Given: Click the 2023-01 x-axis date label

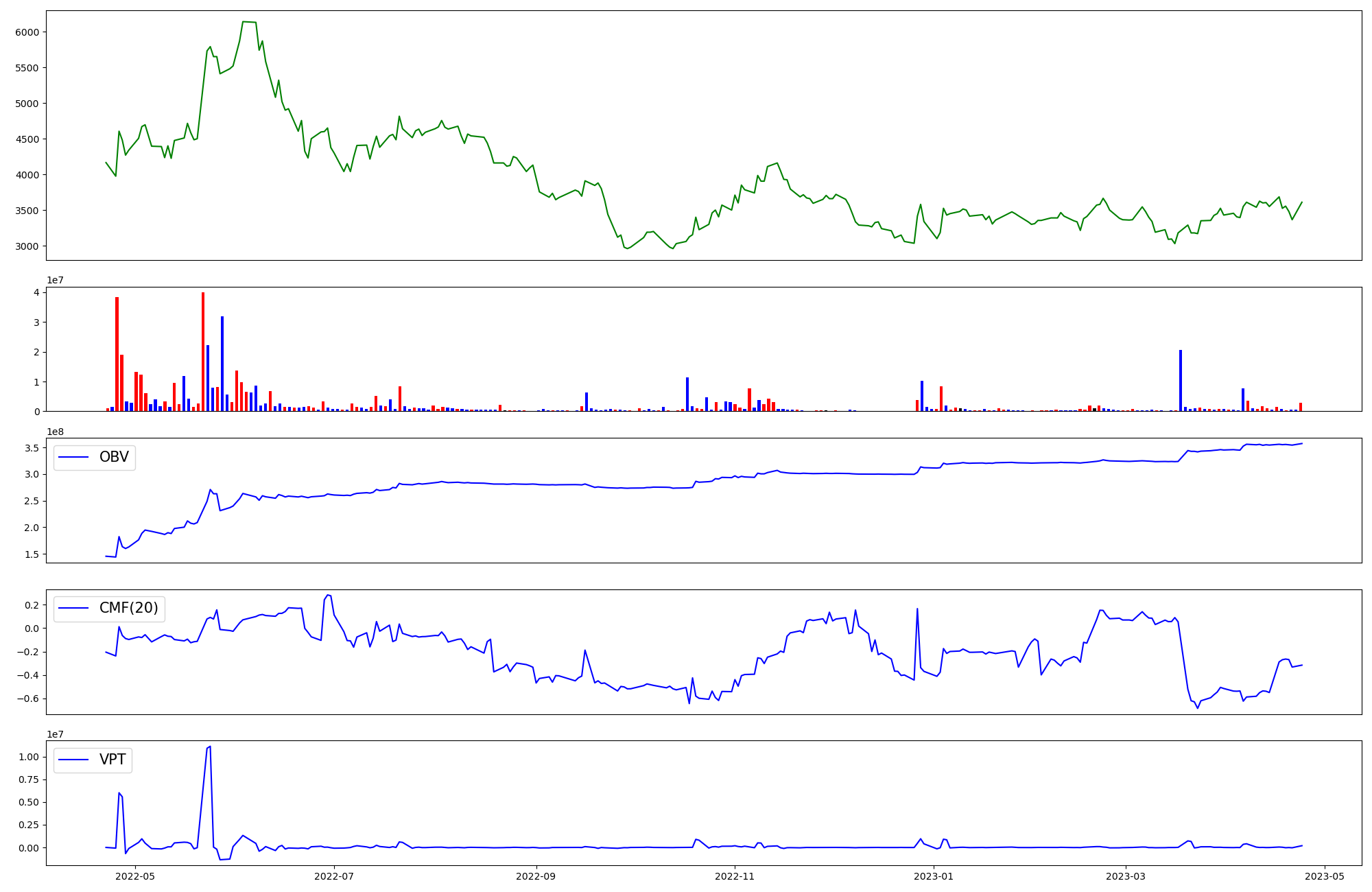Looking at the screenshot, I should [934, 876].
